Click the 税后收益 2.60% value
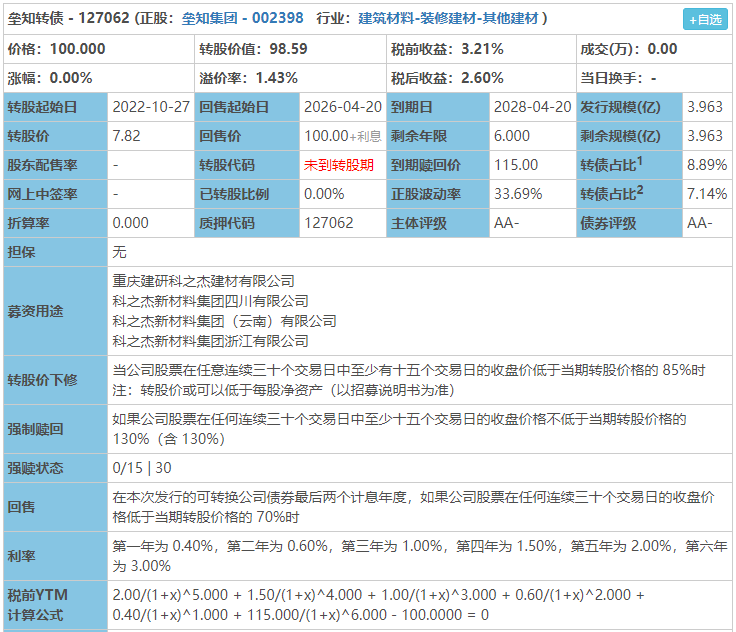The height and width of the screenshot is (632, 736). tap(482, 78)
